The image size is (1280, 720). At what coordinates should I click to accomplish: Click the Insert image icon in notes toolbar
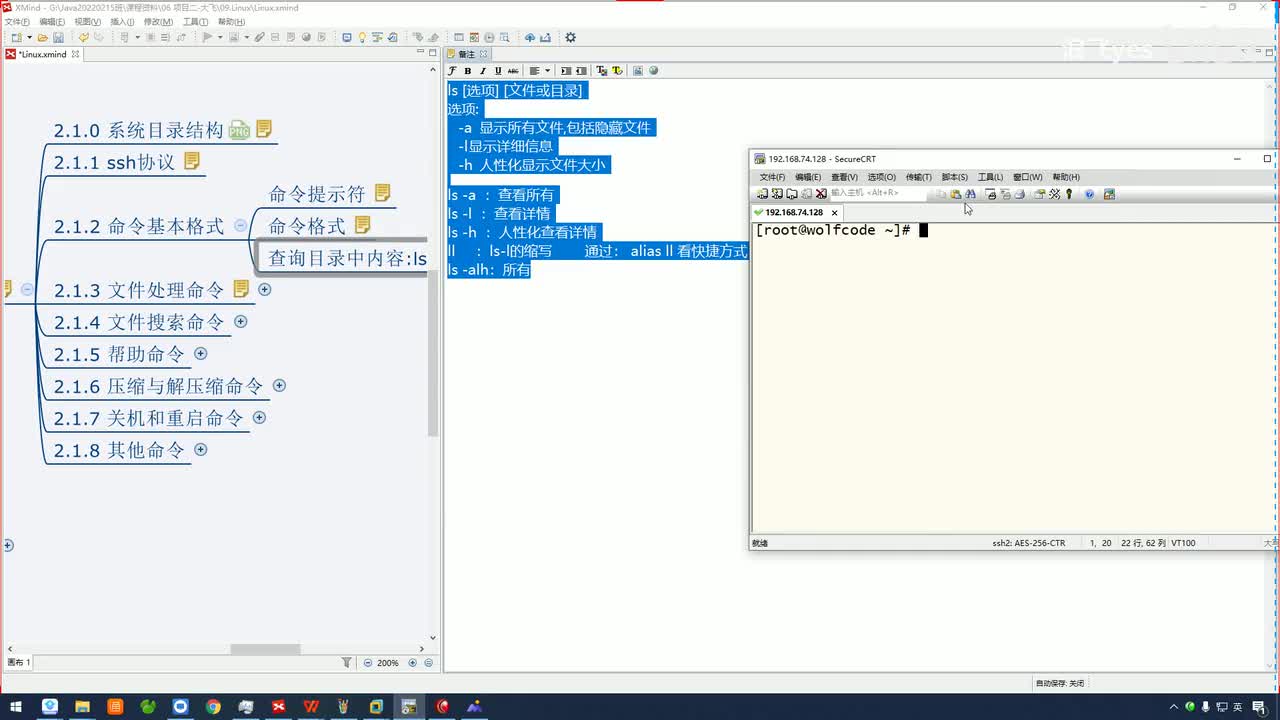[x=638, y=71]
